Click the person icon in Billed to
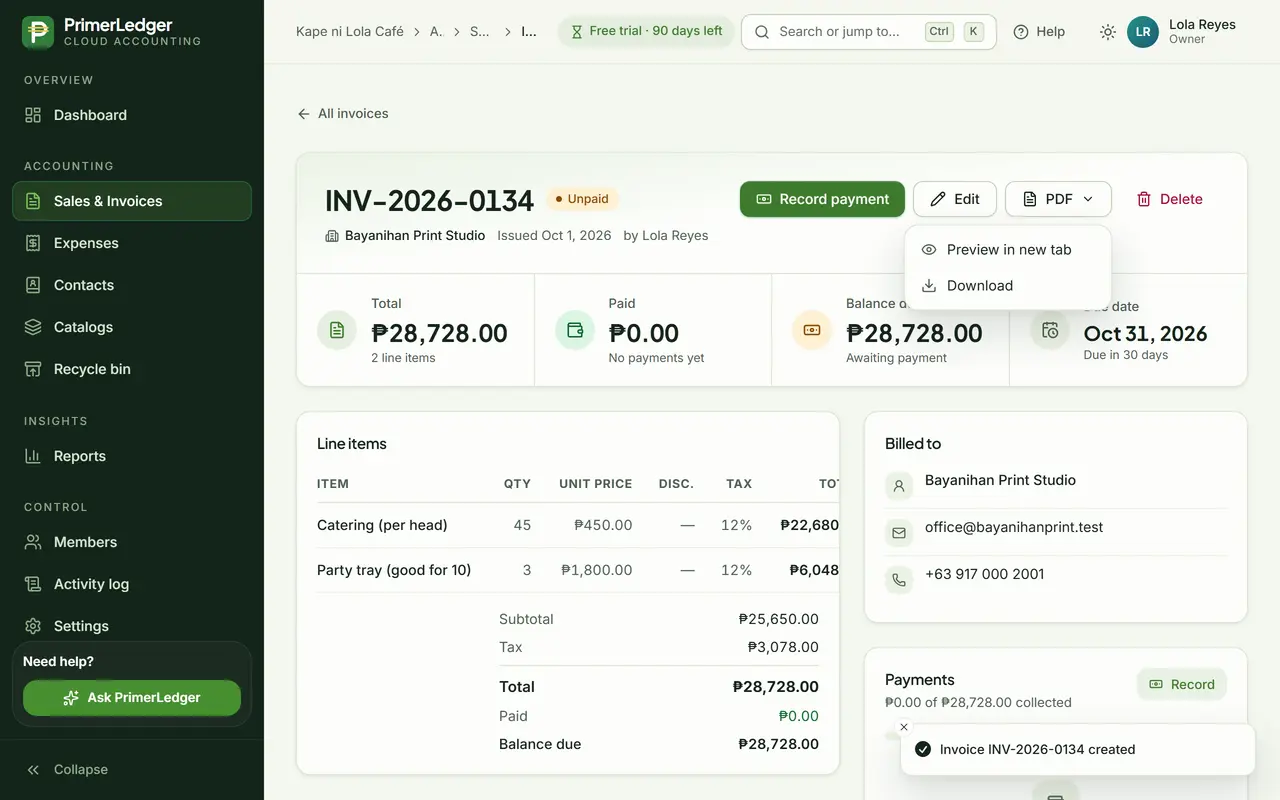Screen dimensions: 1280x800 [899, 487]
